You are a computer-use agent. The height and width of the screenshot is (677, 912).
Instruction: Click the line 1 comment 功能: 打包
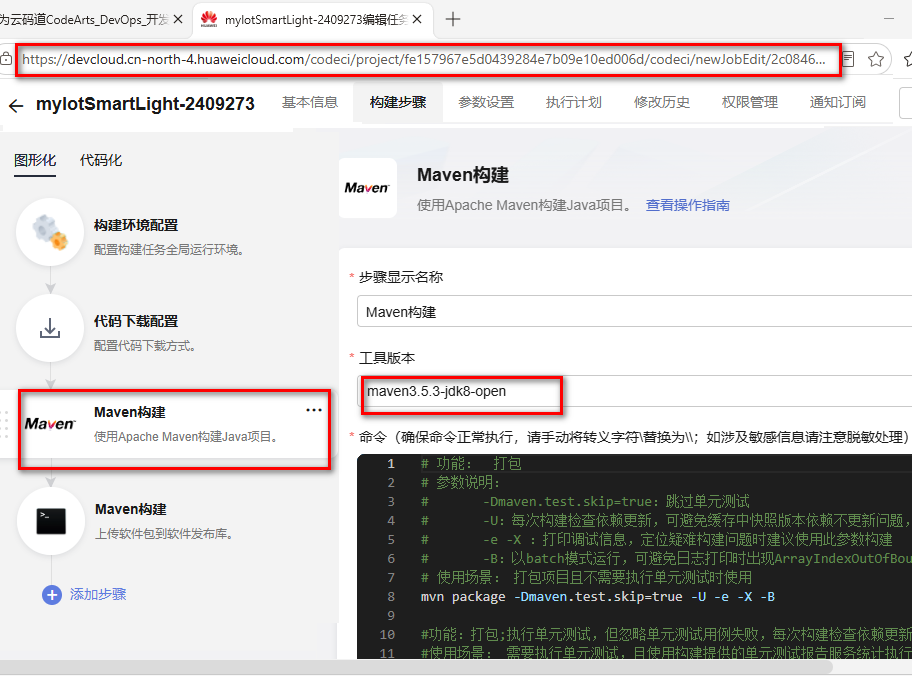coord(471,464)
